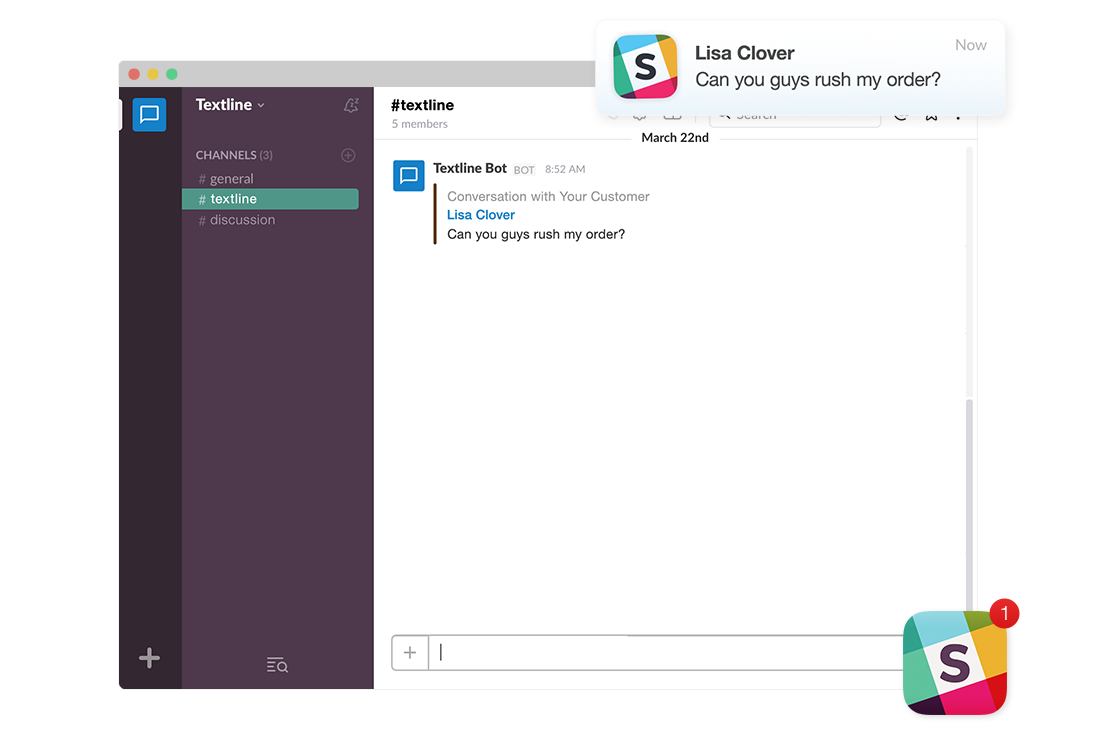The width and height of the screenshot is (1096, 730).
Task: Open Slack from the dock icon with the badge
Action: coord(955,662)
